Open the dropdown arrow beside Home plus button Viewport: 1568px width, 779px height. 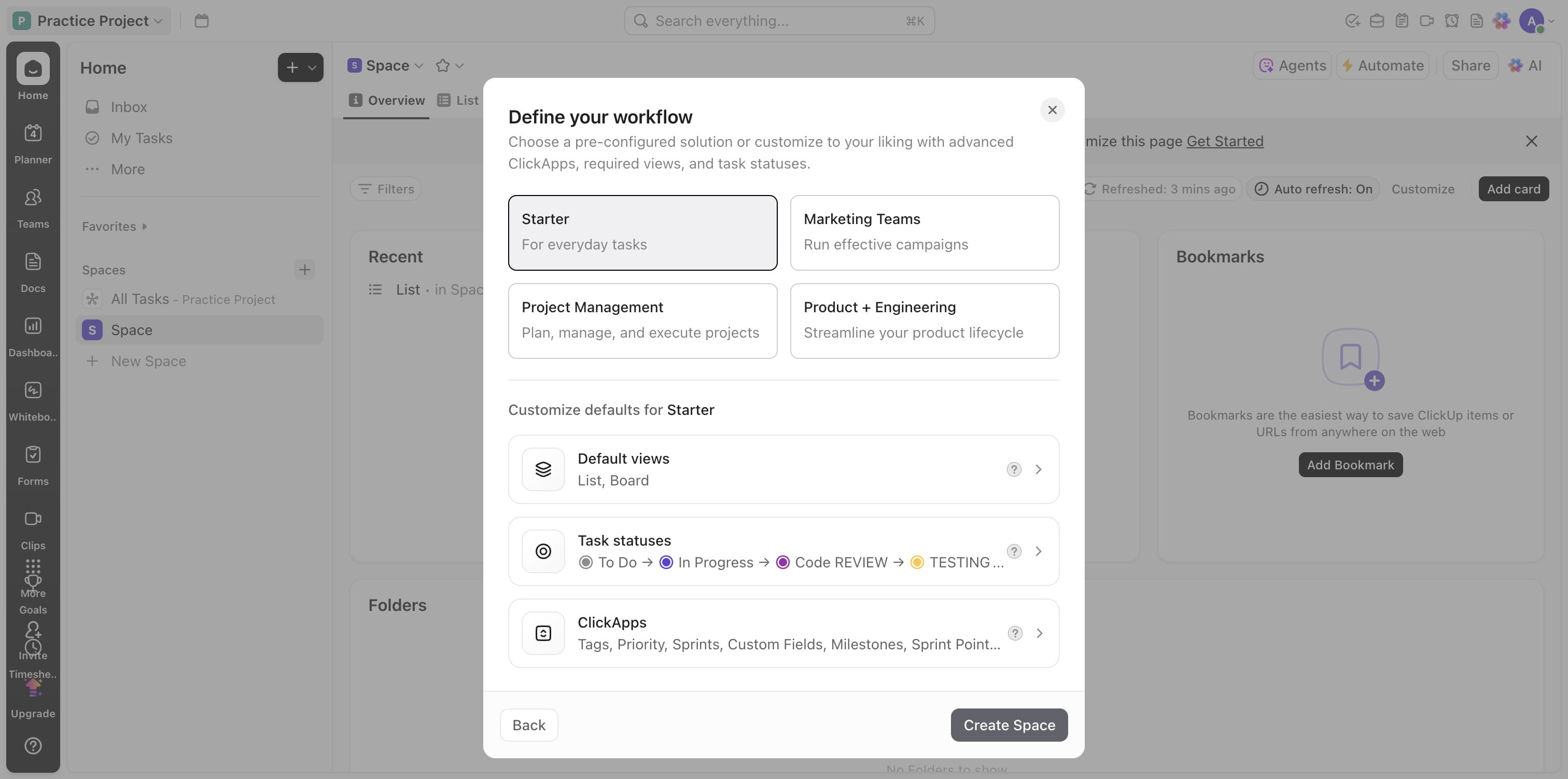pyautogui.click(x=312, y=67)
